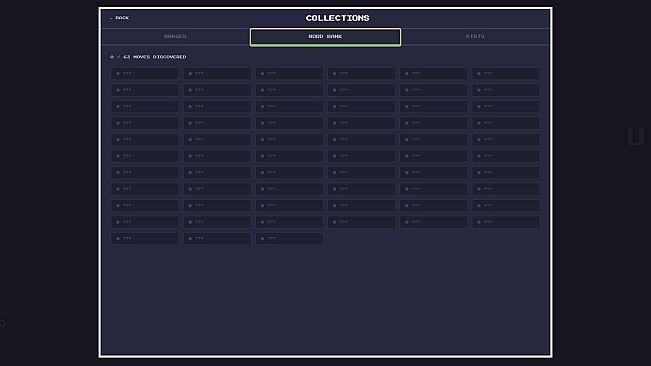Image resolution: width=651 pixels, height=366 pixels.
Task: Click the third ??? slot in the top row
Action: 289,74
